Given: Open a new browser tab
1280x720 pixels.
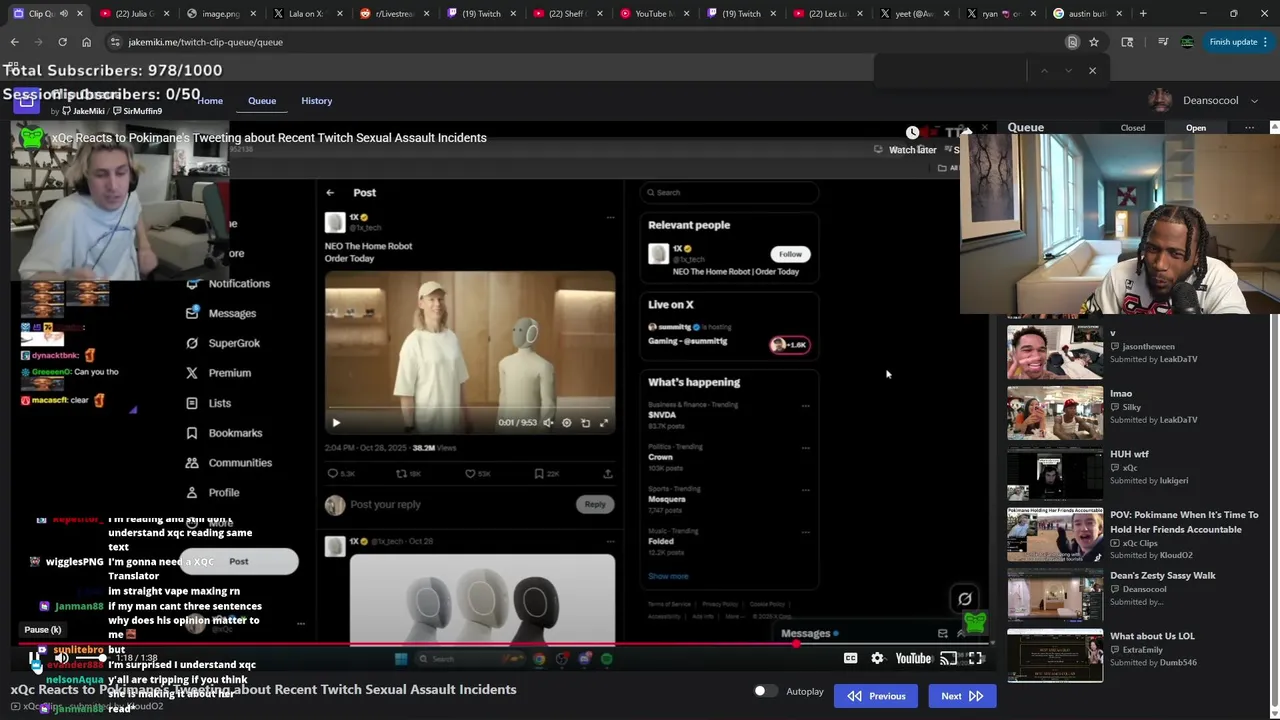Looking at the screenshot, I should click(1143, 14).
